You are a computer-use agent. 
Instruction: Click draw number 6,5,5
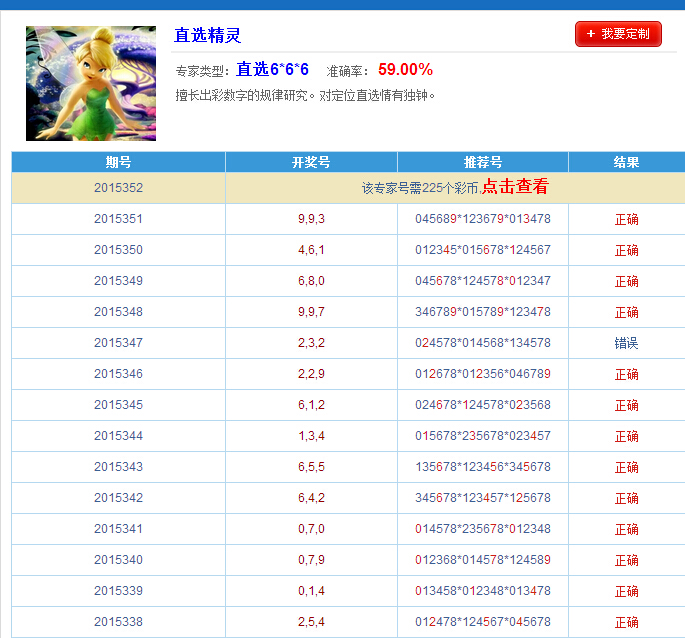311,467
